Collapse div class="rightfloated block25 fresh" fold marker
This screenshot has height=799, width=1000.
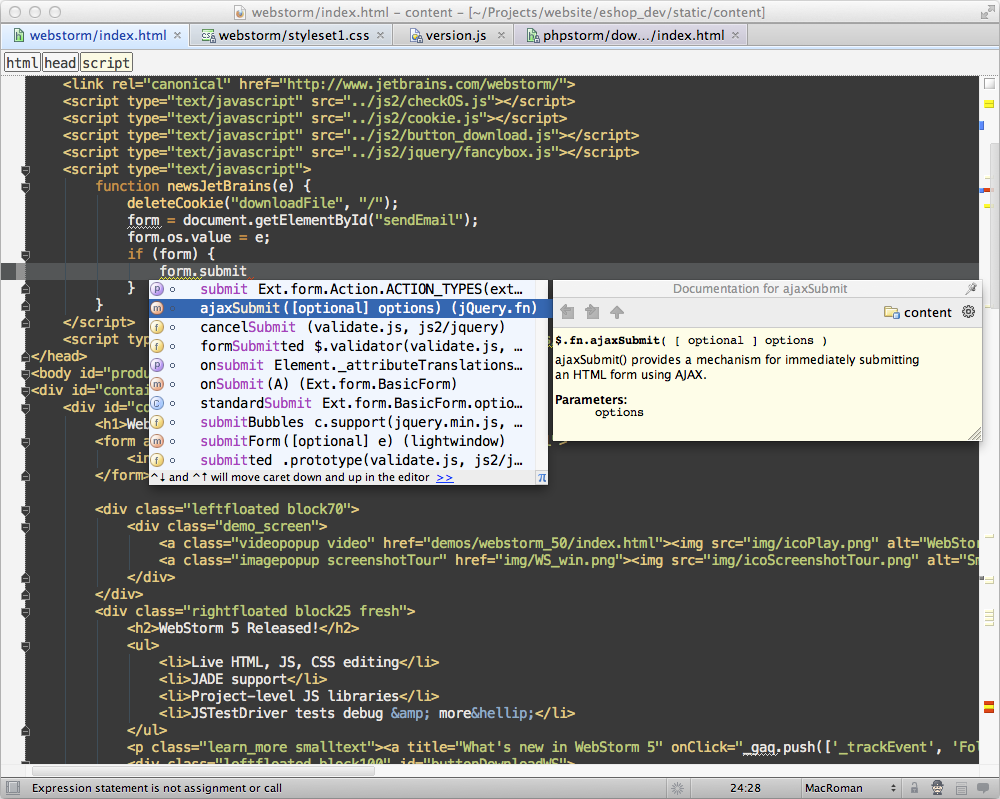click(26, 612)
